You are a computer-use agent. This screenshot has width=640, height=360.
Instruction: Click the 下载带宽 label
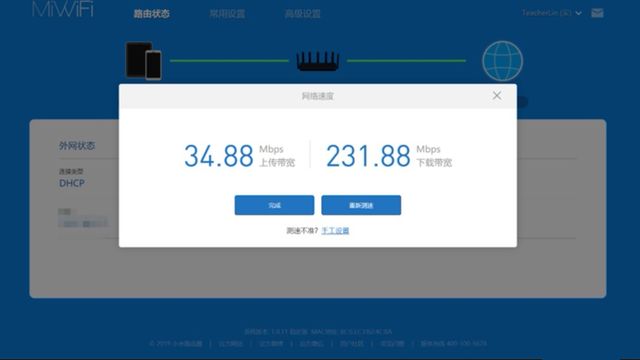click(434, 163)
